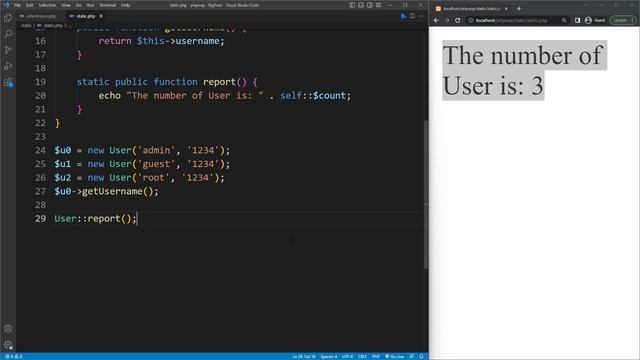Viewport: 640px width, 360px height.
Task: Open notifications bell in status bar
Action: click(421, 356)
